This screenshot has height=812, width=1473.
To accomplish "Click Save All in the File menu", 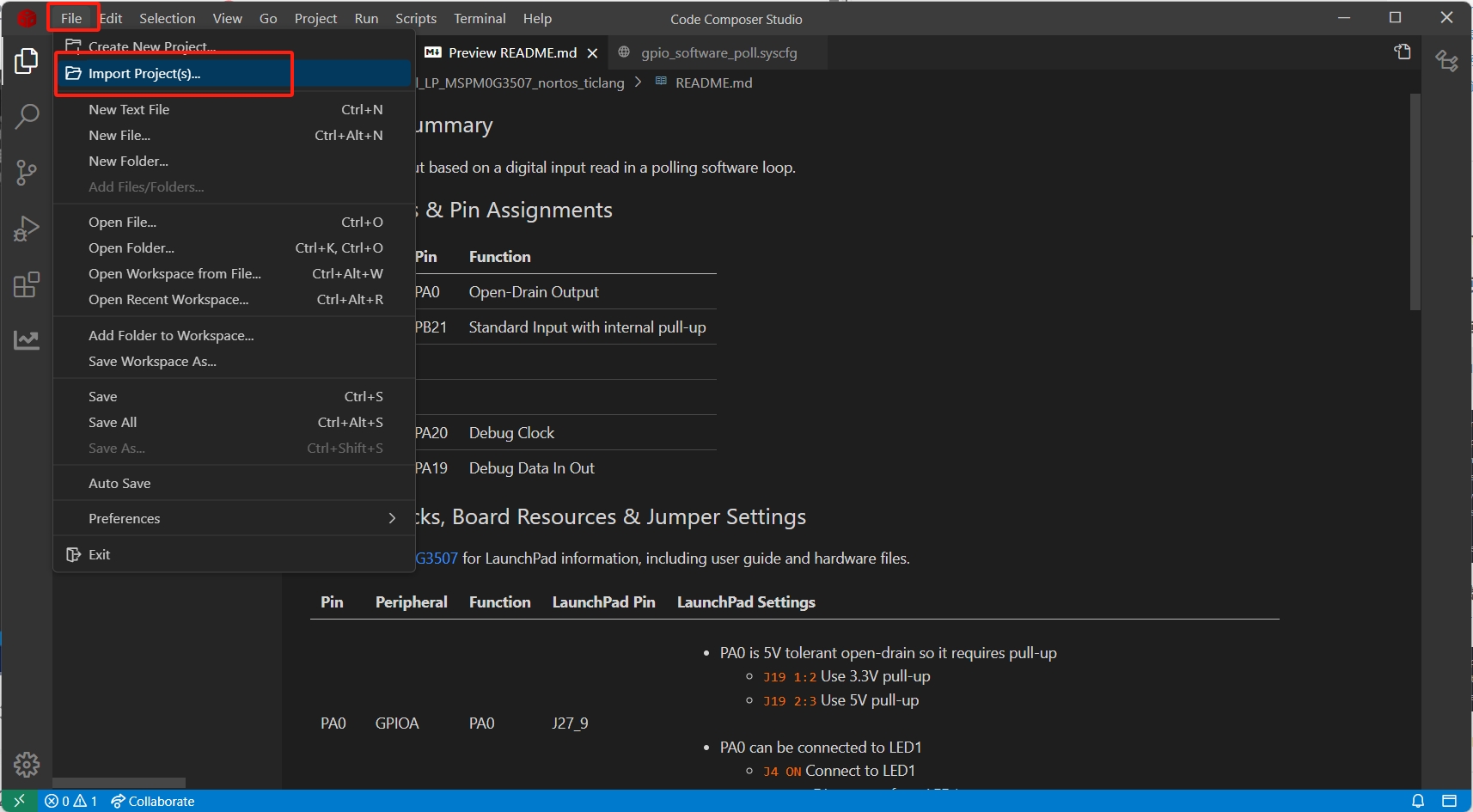I will pyautogui.click(x=234, y=422).
